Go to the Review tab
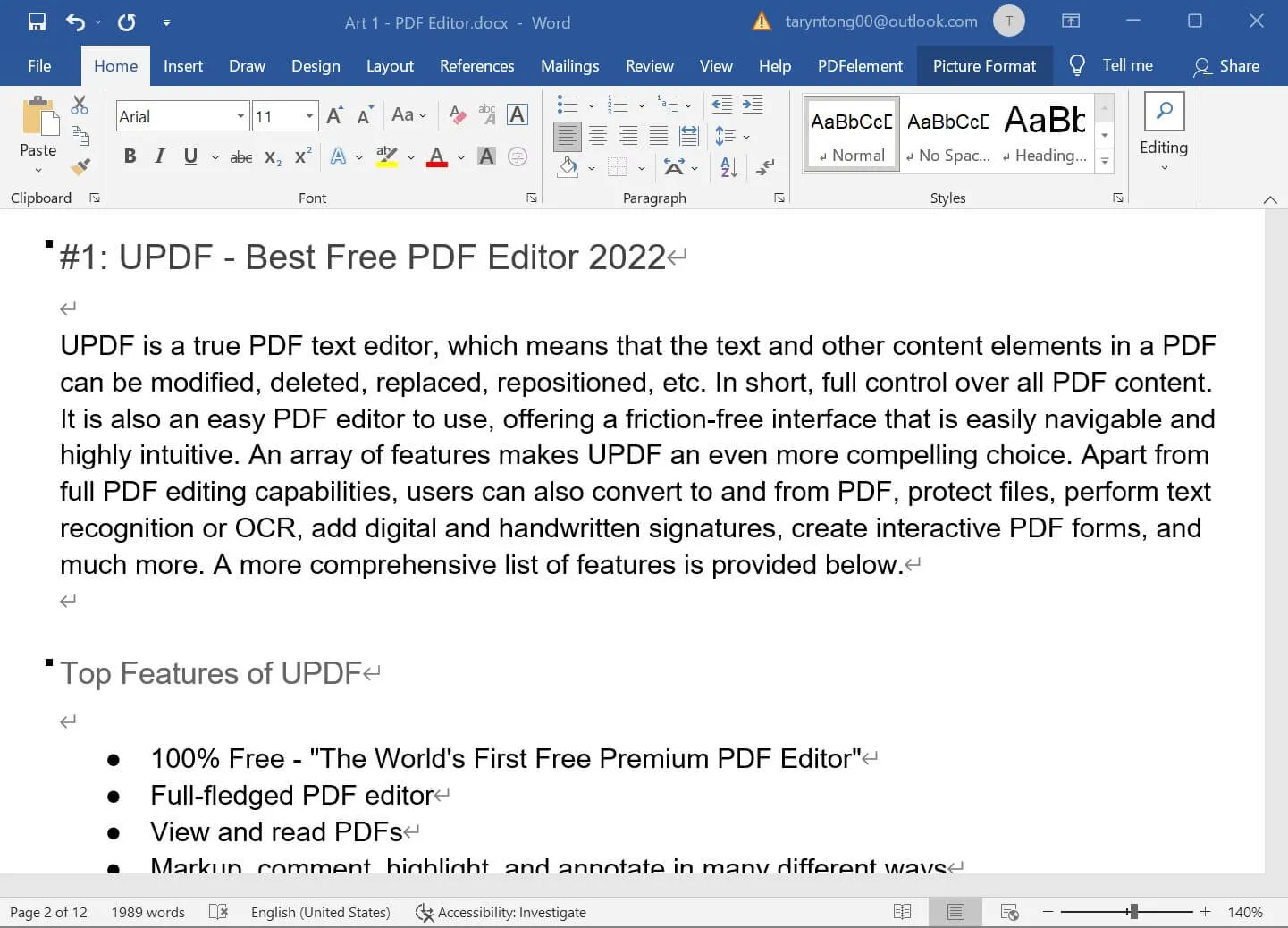 650,66
